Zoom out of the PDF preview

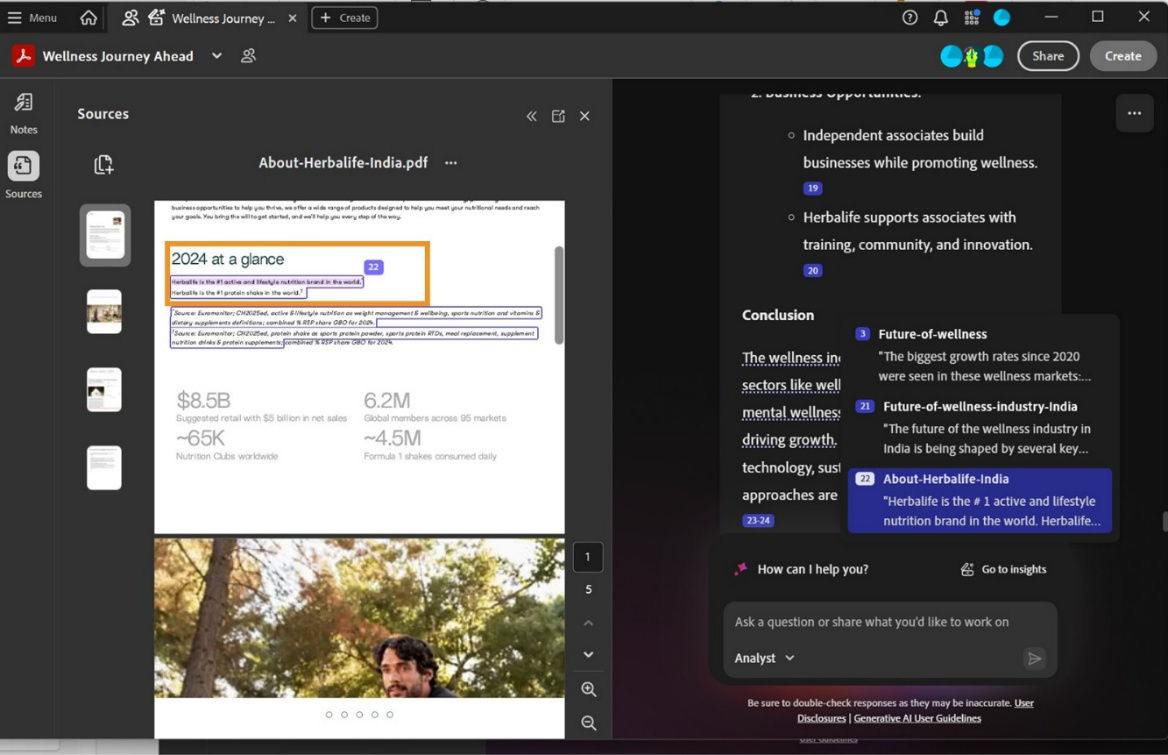588,722
